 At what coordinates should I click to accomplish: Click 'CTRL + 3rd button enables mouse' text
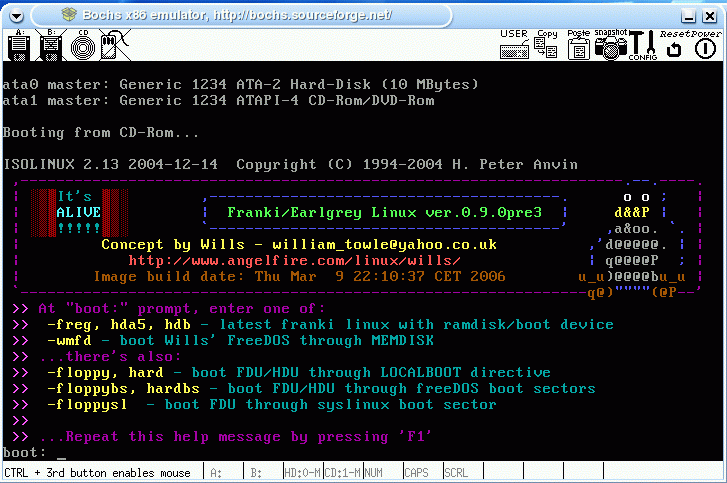pos(97,473)
